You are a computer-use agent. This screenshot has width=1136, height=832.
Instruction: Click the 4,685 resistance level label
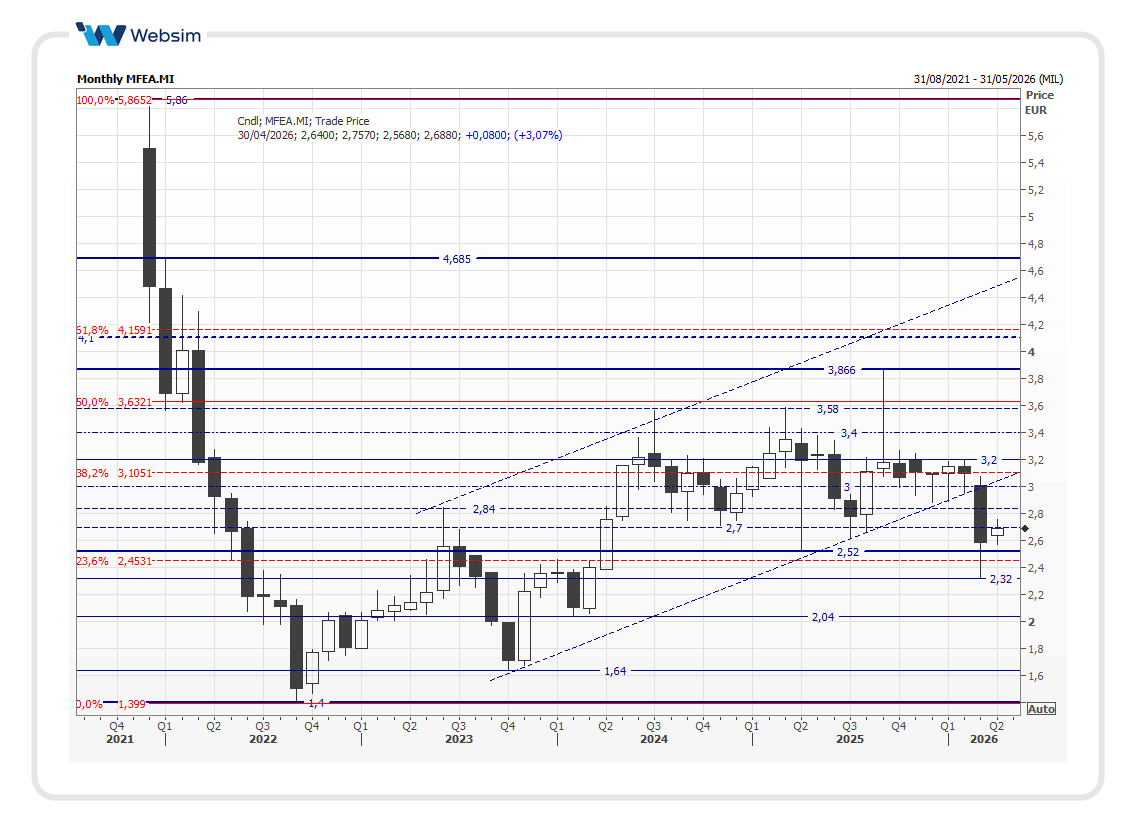tap(457, 259)
